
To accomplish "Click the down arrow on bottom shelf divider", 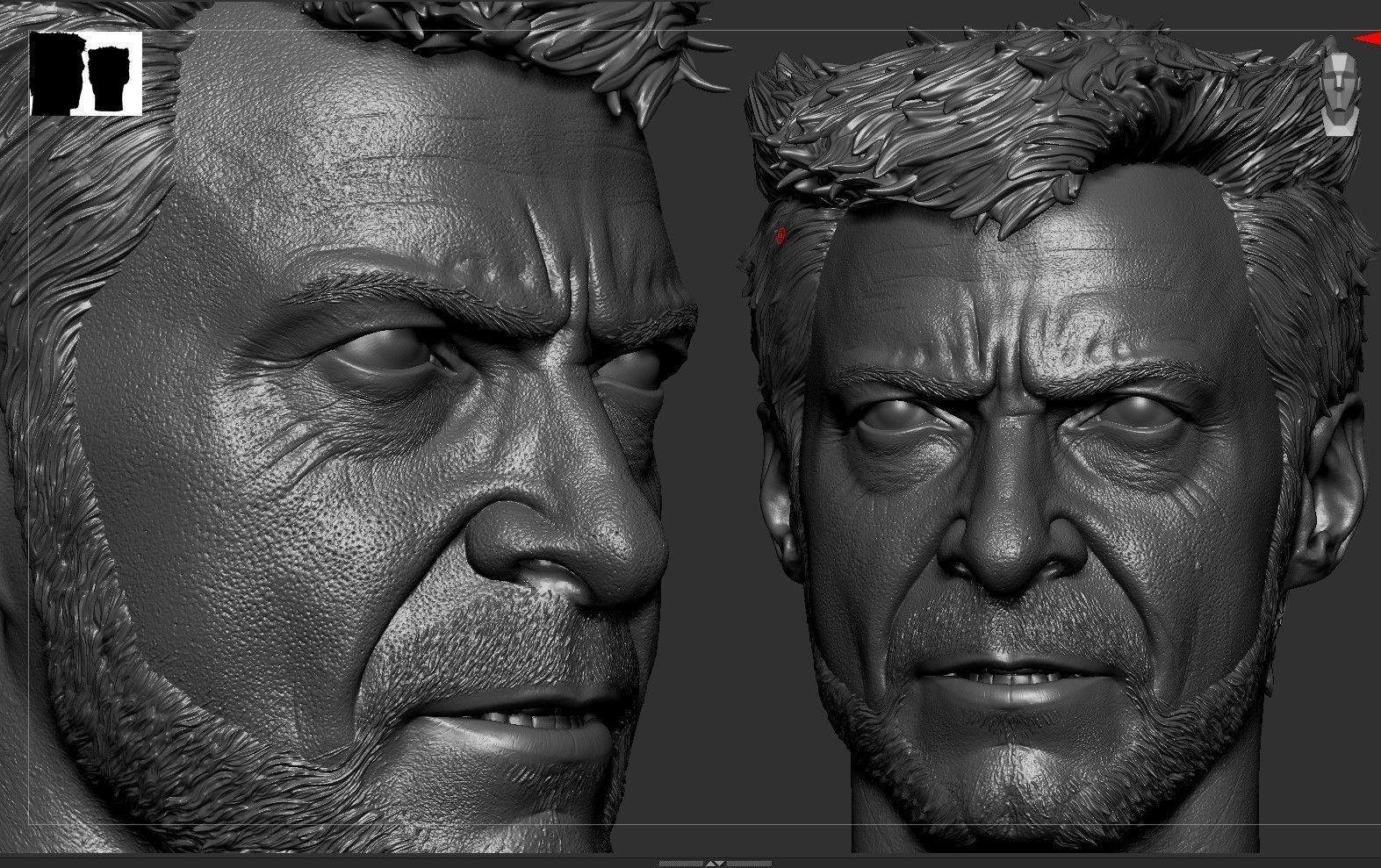I will [720, 864].
